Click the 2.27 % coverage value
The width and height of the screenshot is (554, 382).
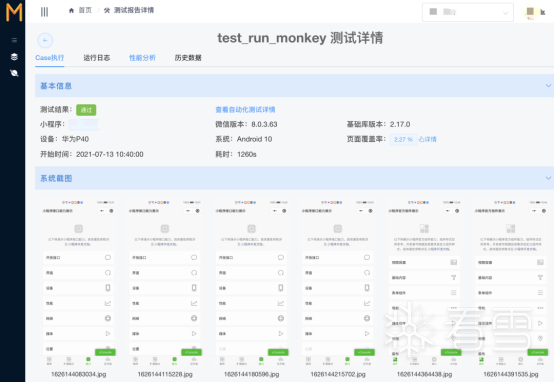point(403,140)
